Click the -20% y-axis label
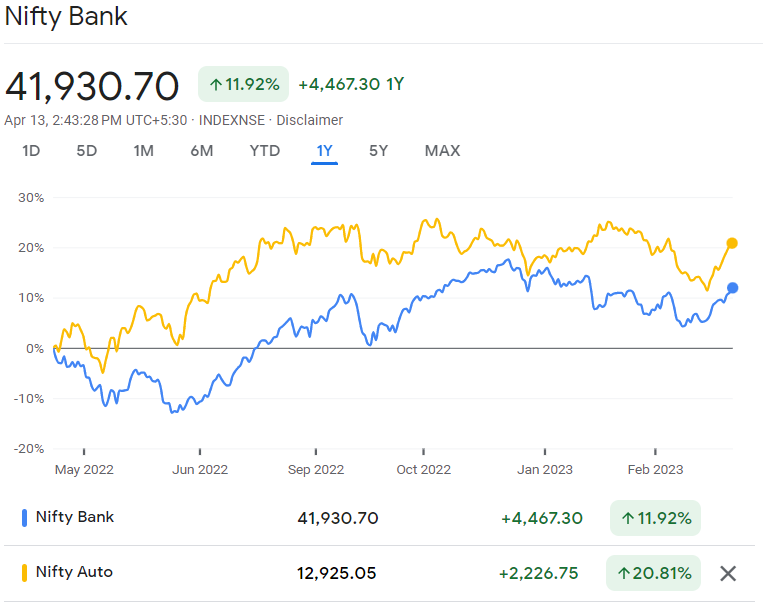 click(29, 448)
